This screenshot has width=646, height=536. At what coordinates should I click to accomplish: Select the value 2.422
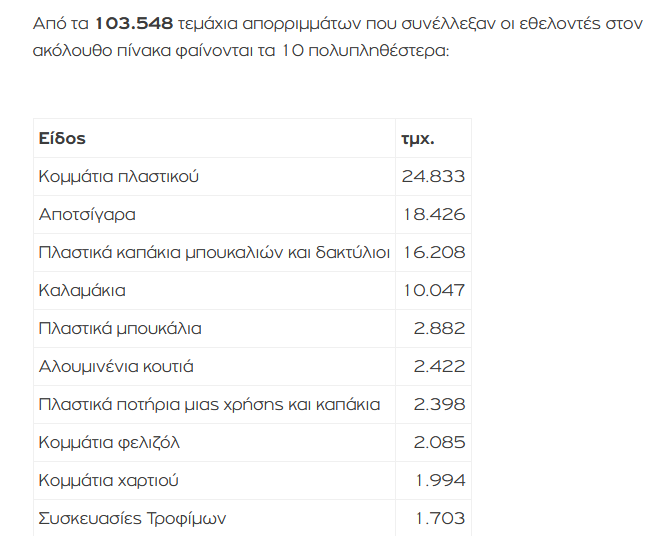click(440, 366)
